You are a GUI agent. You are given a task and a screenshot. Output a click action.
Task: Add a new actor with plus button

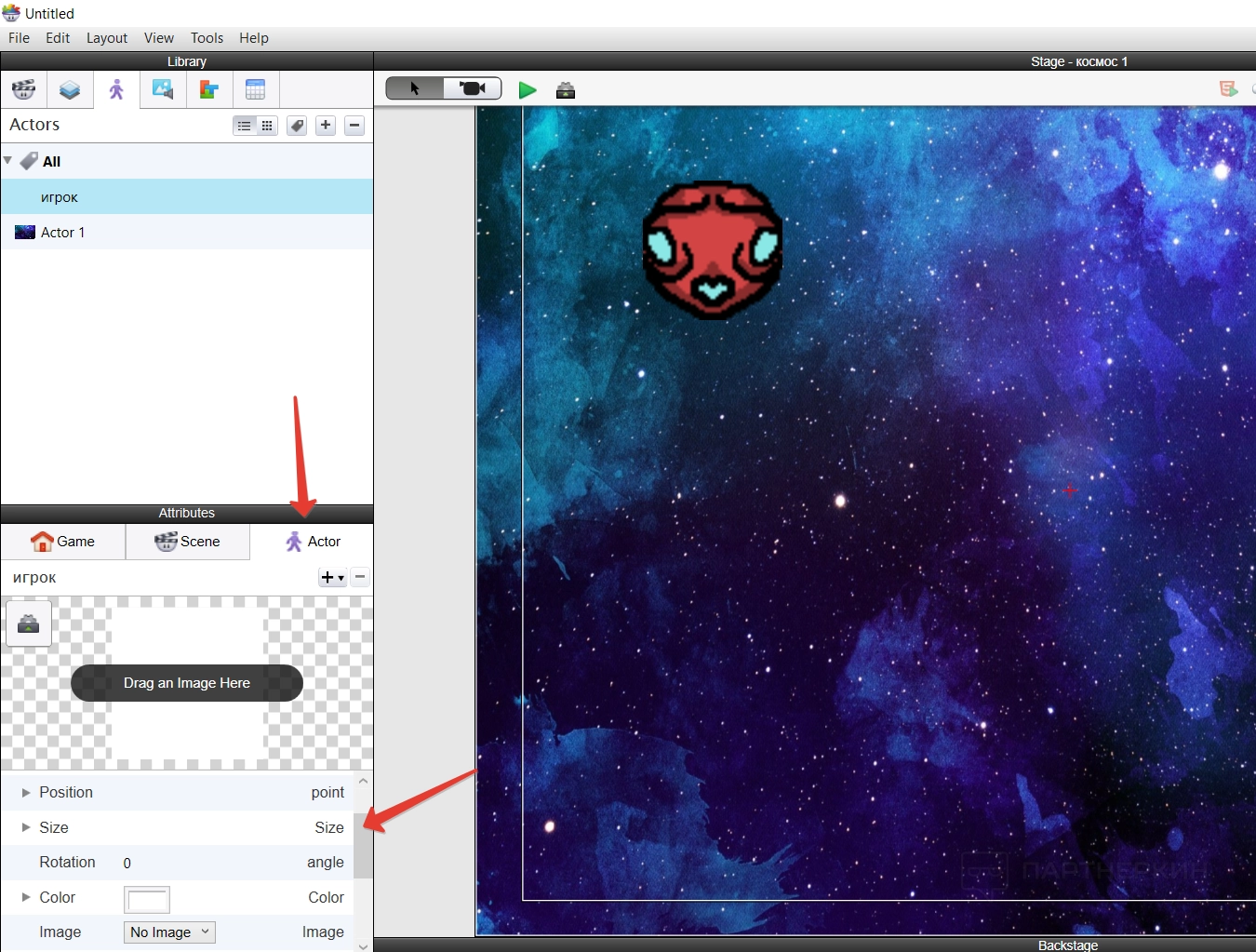tap(326, 126)
